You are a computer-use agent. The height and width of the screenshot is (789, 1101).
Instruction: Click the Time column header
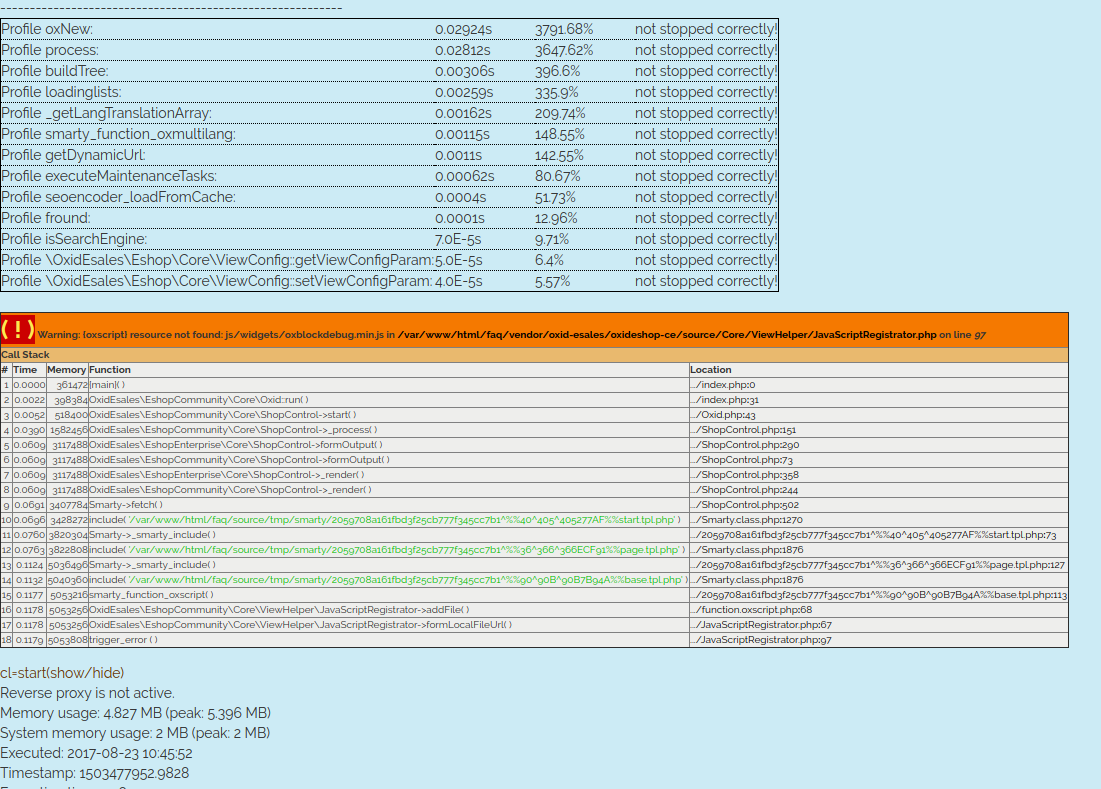coord(25,370)
